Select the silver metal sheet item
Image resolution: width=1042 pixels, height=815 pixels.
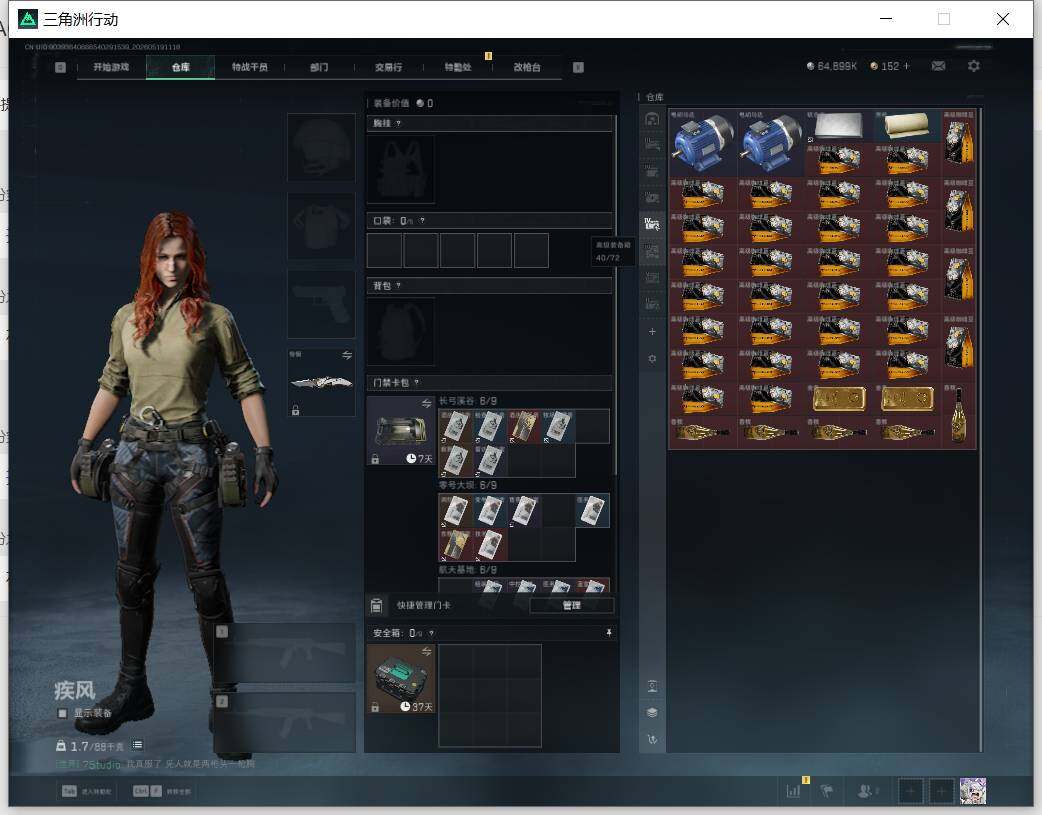coord(839,126)
